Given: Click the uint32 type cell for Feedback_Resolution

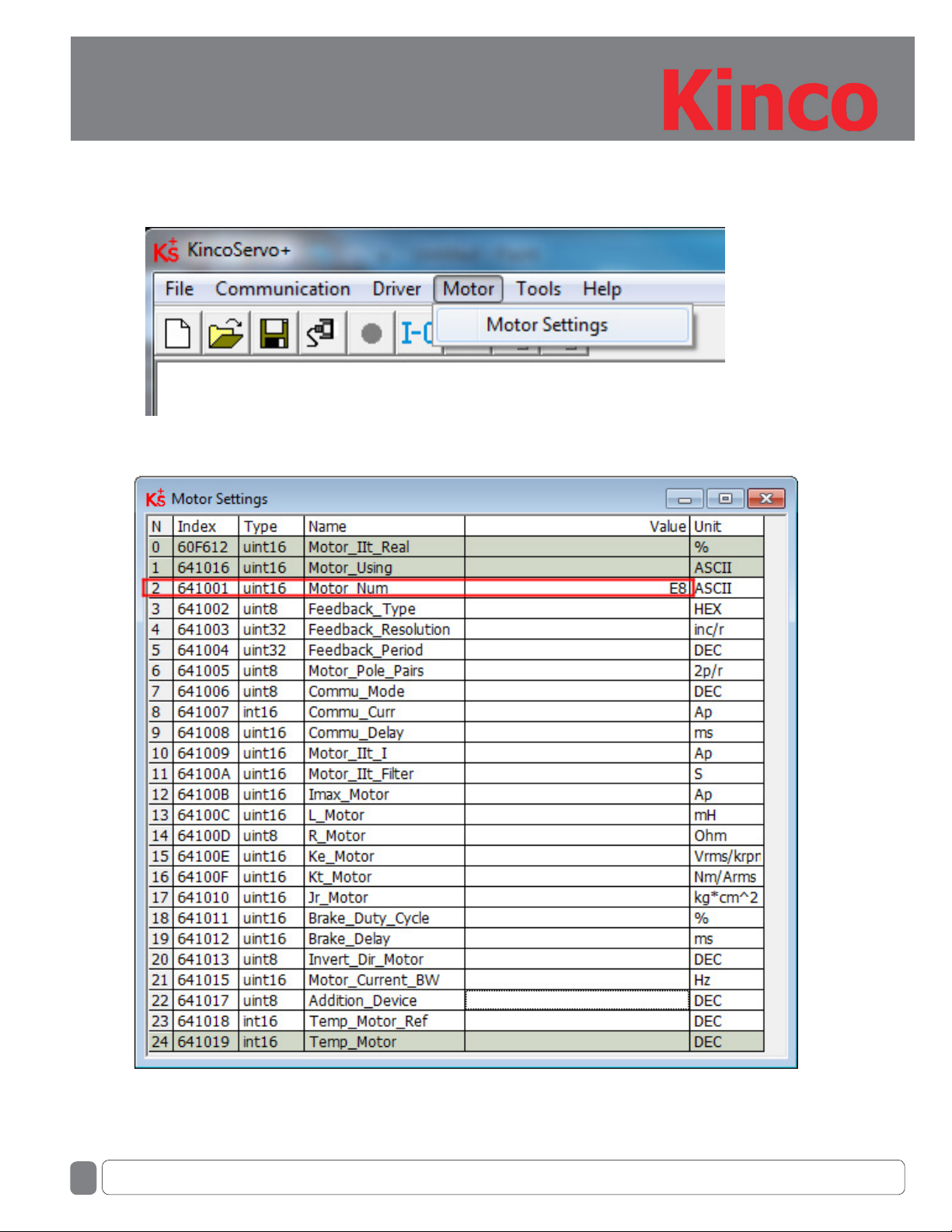Looking at the screenshot, I should [x=270, y=630].
